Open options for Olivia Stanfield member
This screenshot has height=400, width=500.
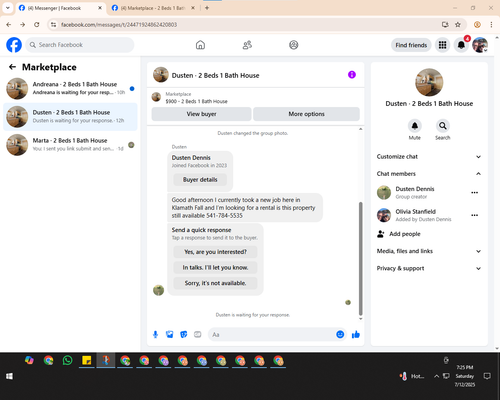(x=475, y=215)
